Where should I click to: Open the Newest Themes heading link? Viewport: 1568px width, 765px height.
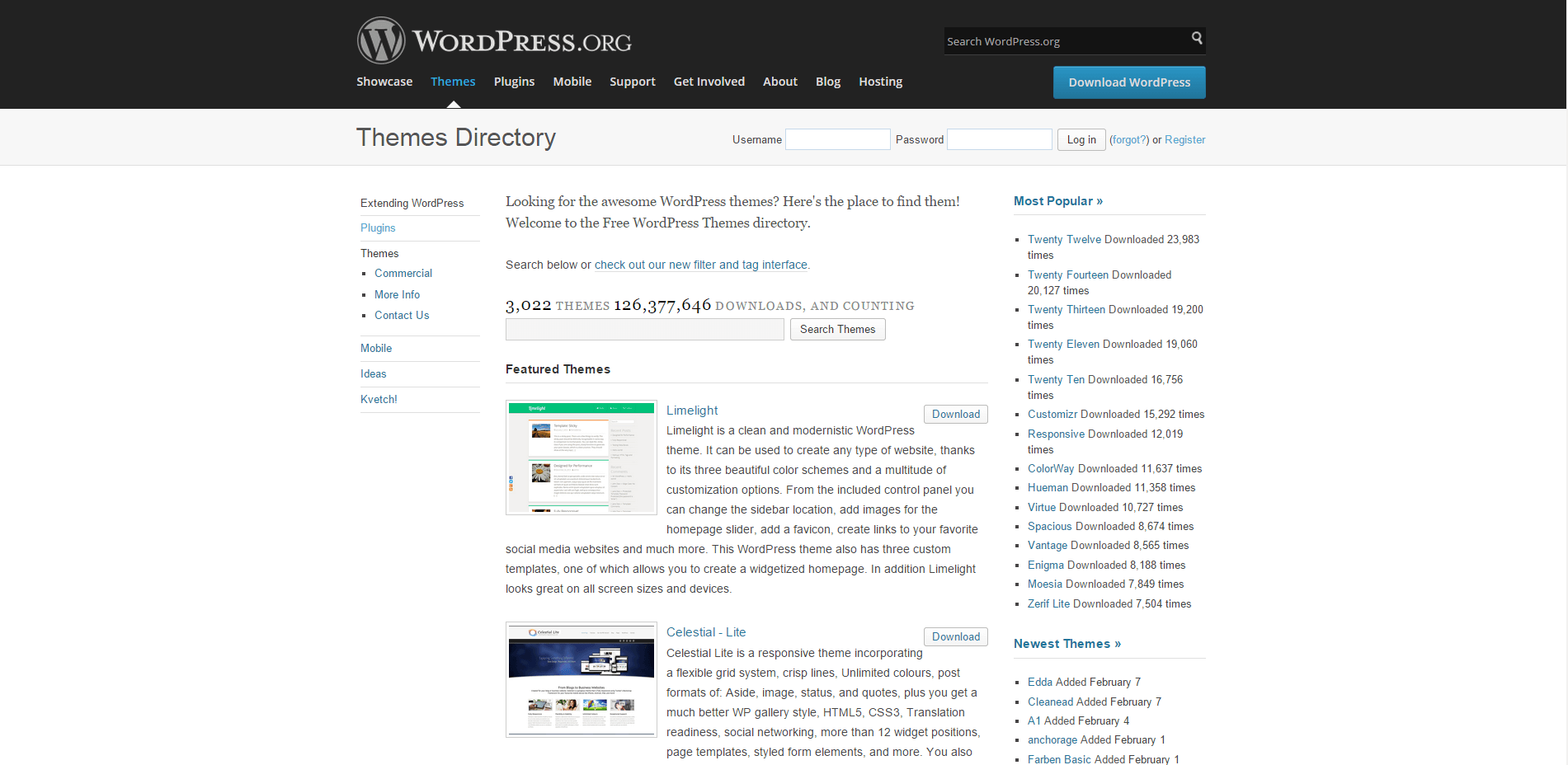tap(1067, 644)
